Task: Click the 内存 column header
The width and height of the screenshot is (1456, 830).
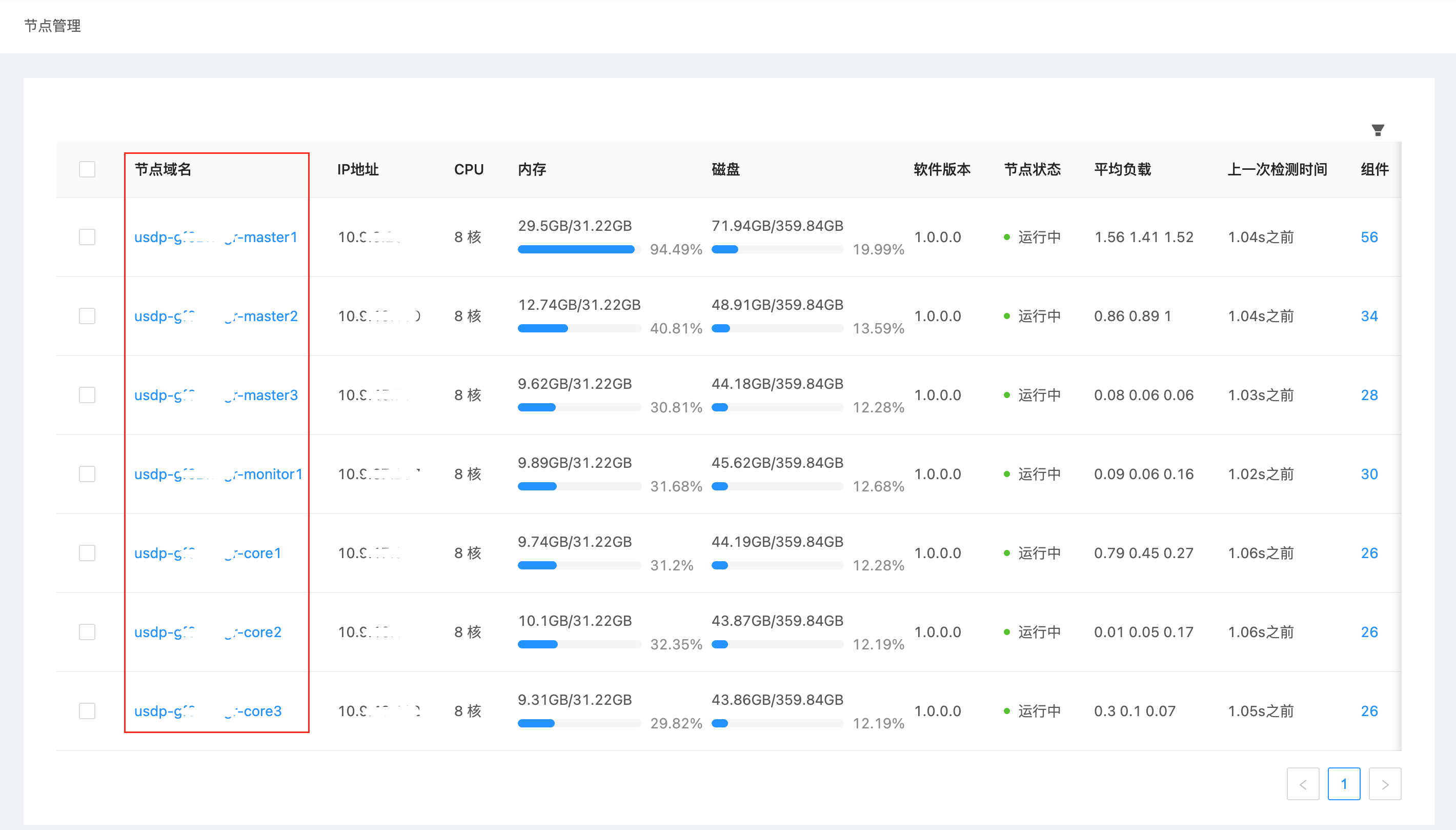Action: pyautogui.click(x=532, y=169)
